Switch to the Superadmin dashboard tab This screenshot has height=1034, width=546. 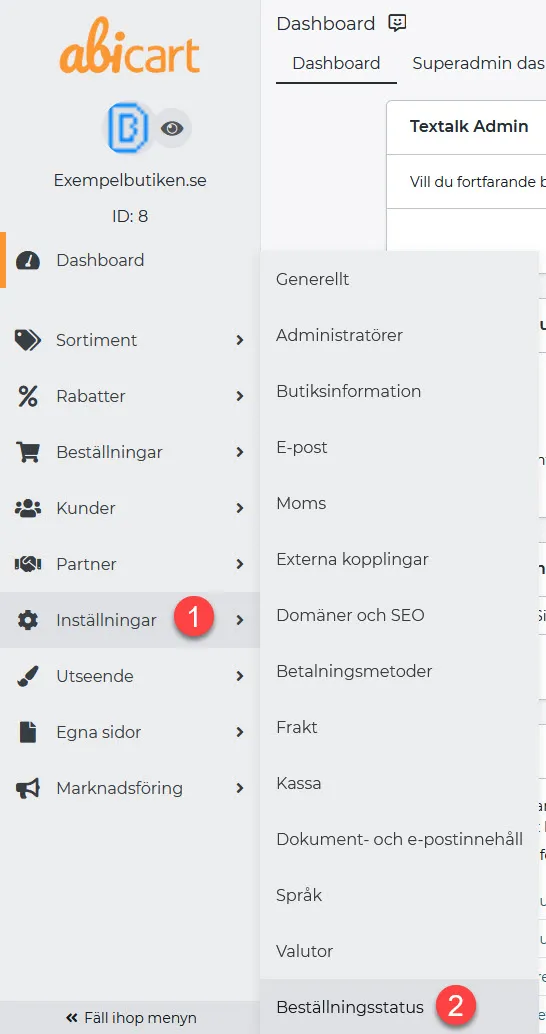[479, 63]
